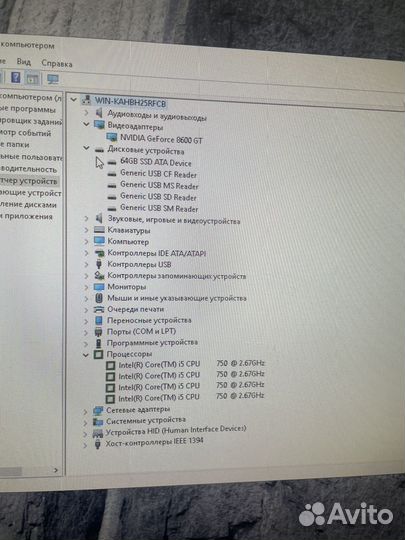Select the Мыши и иные указывающие устройства label
The image size is (405, 540).
pyautogui.click(x=177, y=298)
